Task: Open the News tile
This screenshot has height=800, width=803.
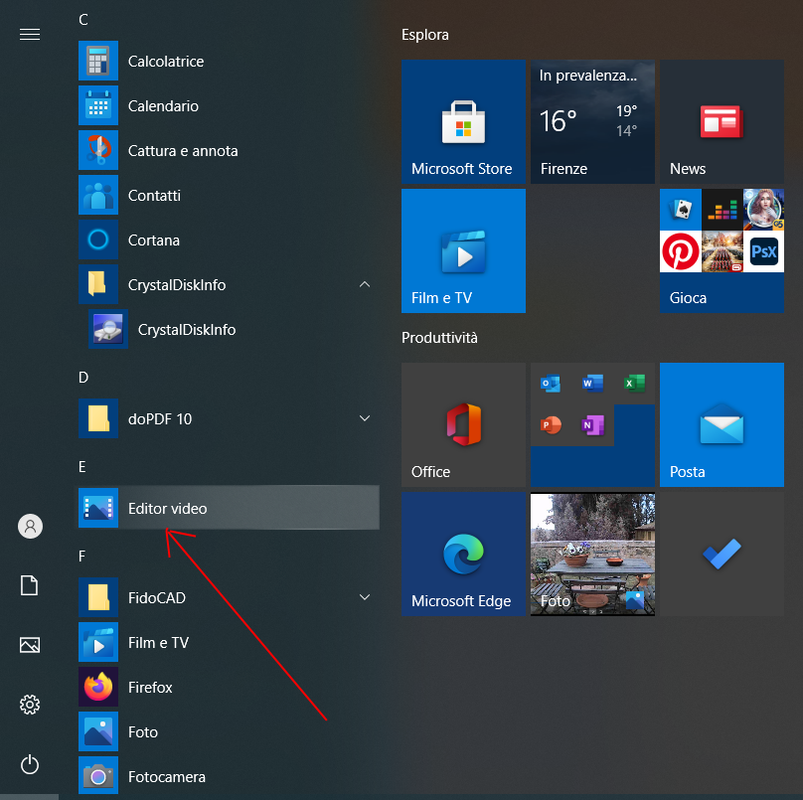Action: click(722, 122)
